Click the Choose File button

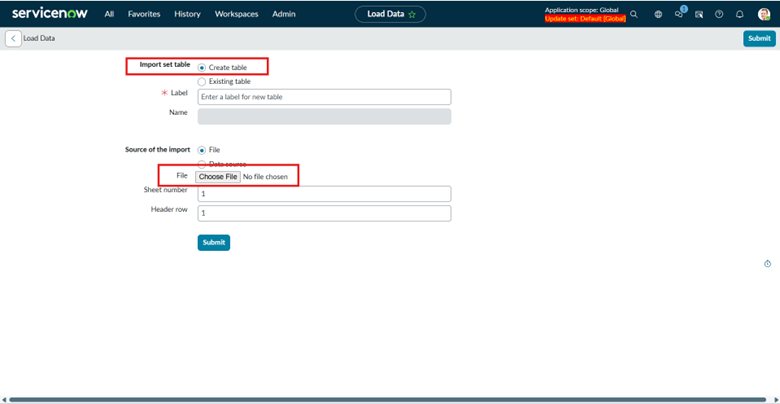[218, 177]
